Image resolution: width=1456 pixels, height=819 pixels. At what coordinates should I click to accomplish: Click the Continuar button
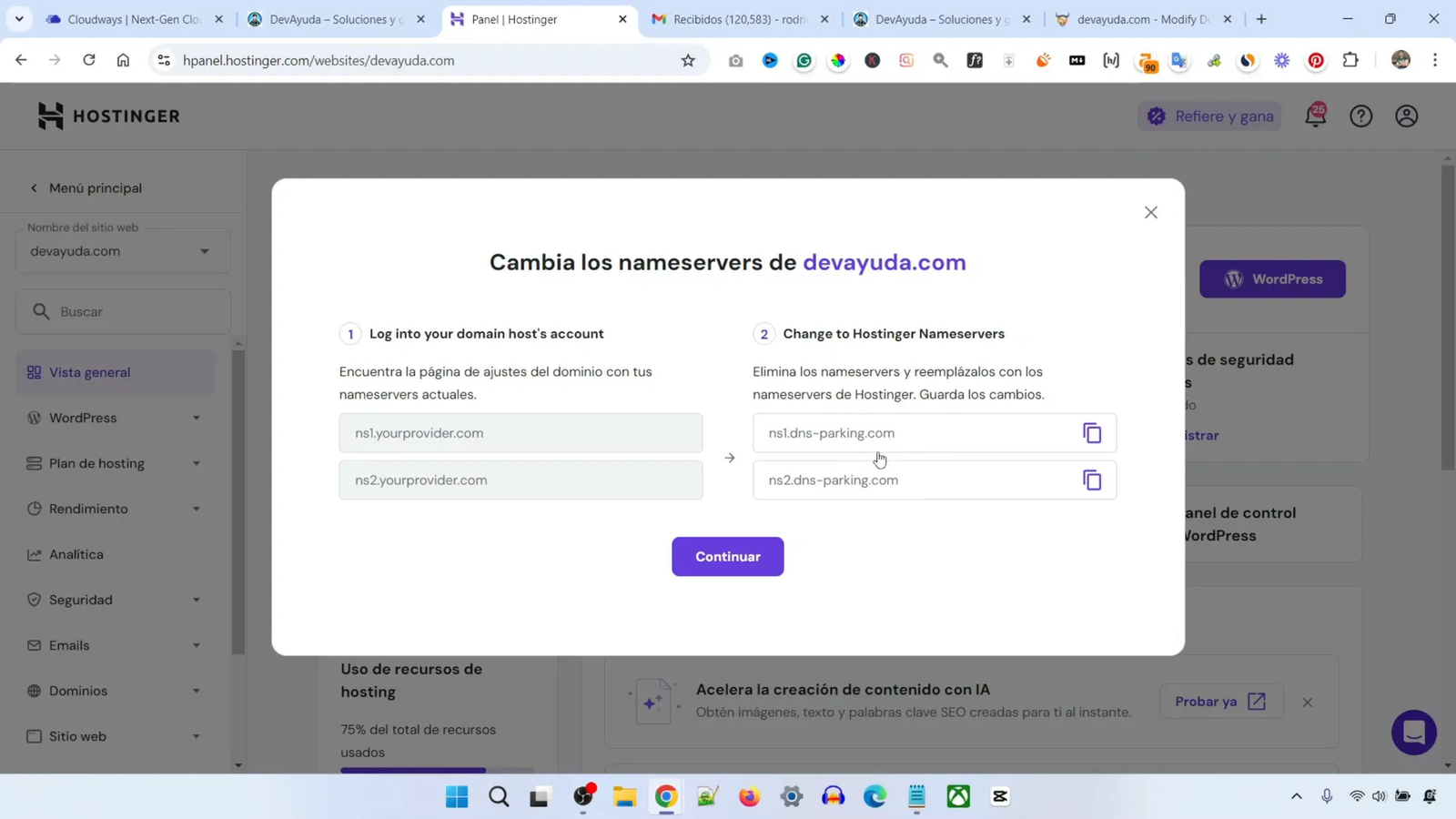click(727, 556)
